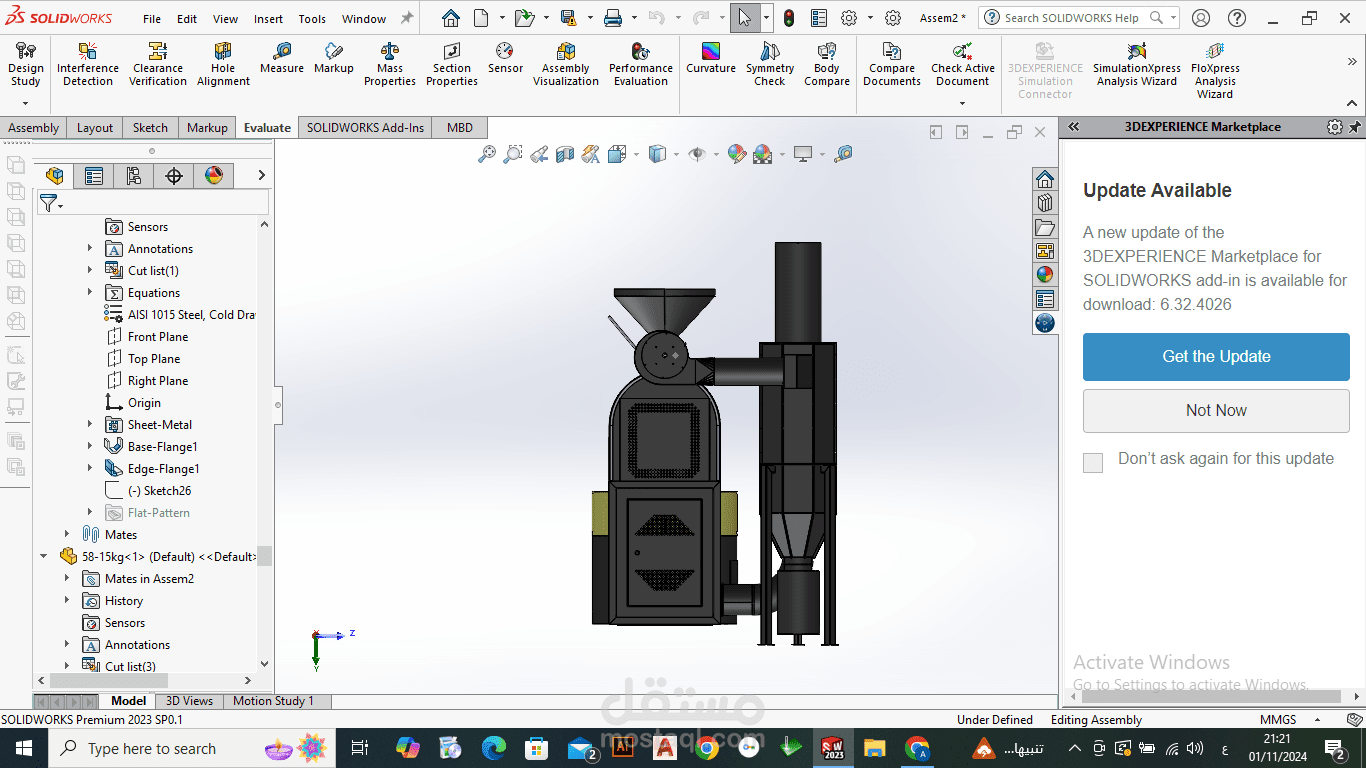Launch Clearance Verification

point(158,64)
